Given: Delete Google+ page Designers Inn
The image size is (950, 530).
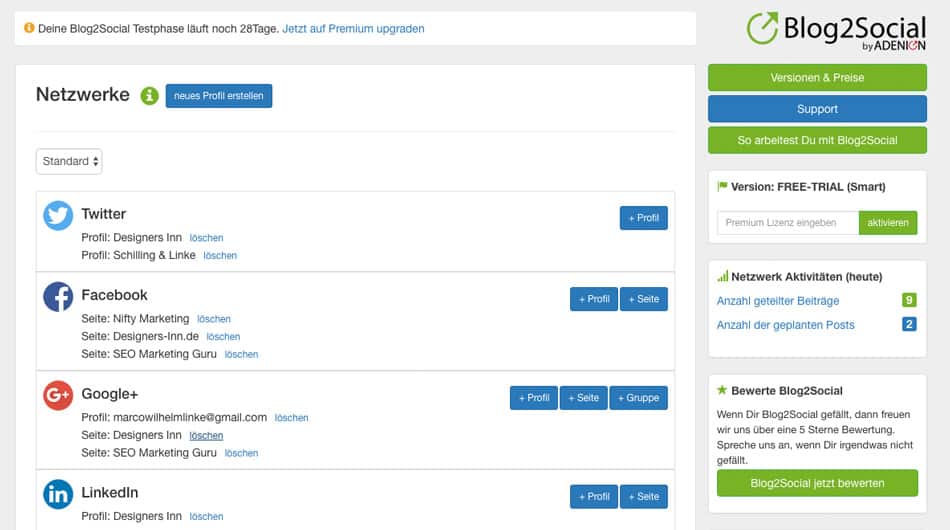Looking at the screenshot, I should [206, 436].
